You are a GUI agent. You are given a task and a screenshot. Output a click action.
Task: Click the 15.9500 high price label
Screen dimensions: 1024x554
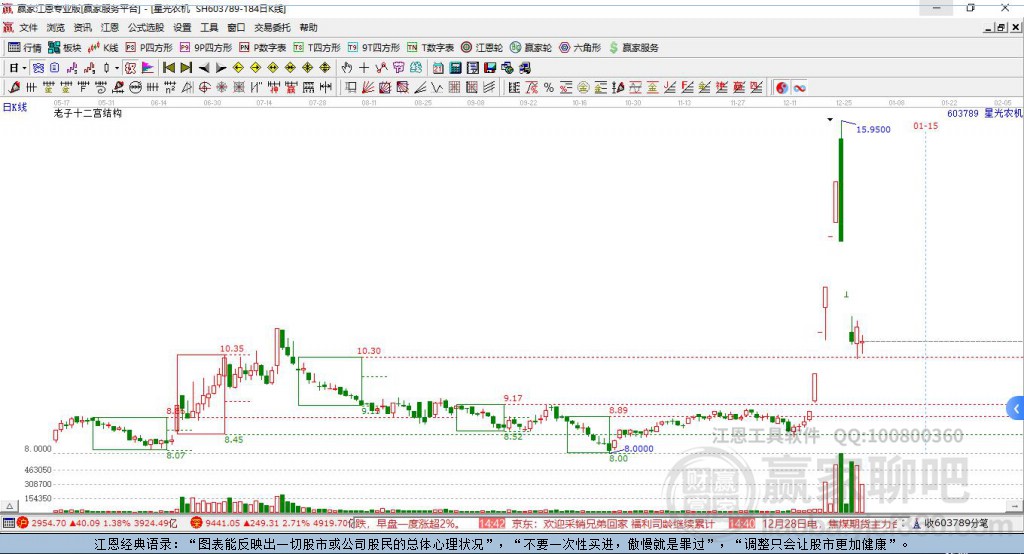(x=873, y=129)
